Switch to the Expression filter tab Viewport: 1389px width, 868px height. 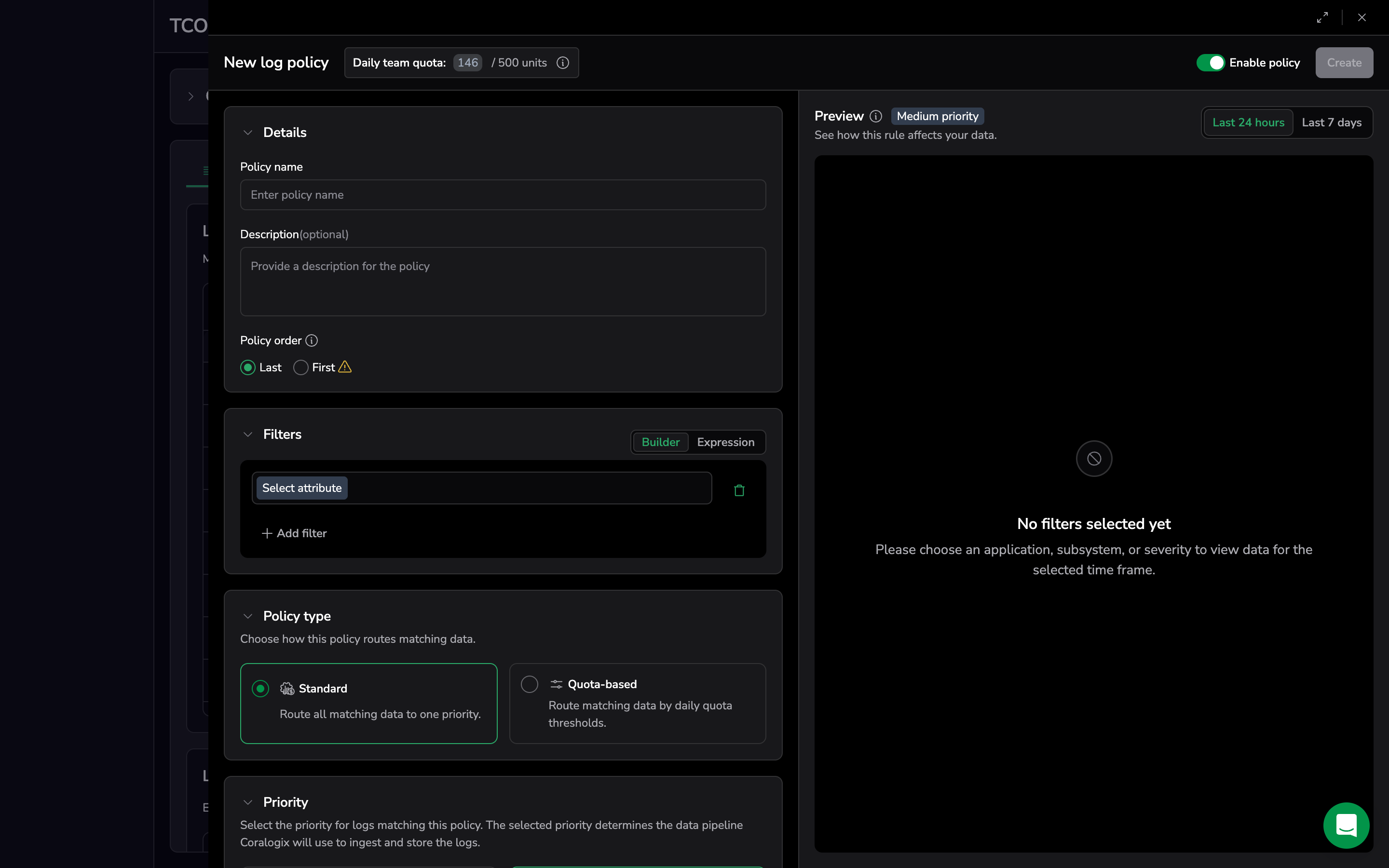pyautogui.click(x=725, y=442)
